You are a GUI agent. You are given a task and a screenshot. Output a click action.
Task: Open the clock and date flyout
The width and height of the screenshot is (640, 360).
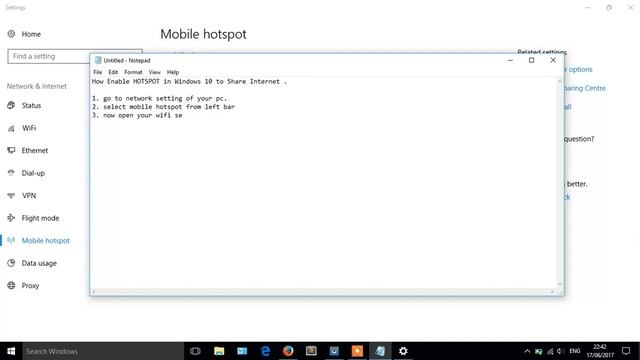click(600, 351)
